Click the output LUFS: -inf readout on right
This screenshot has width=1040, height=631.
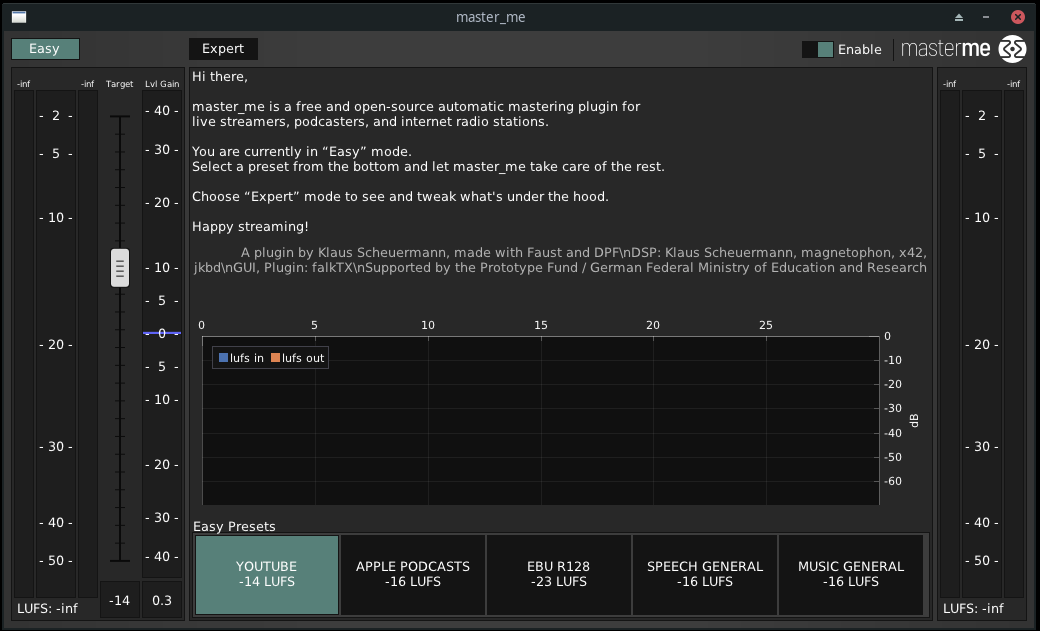point(973,608)
